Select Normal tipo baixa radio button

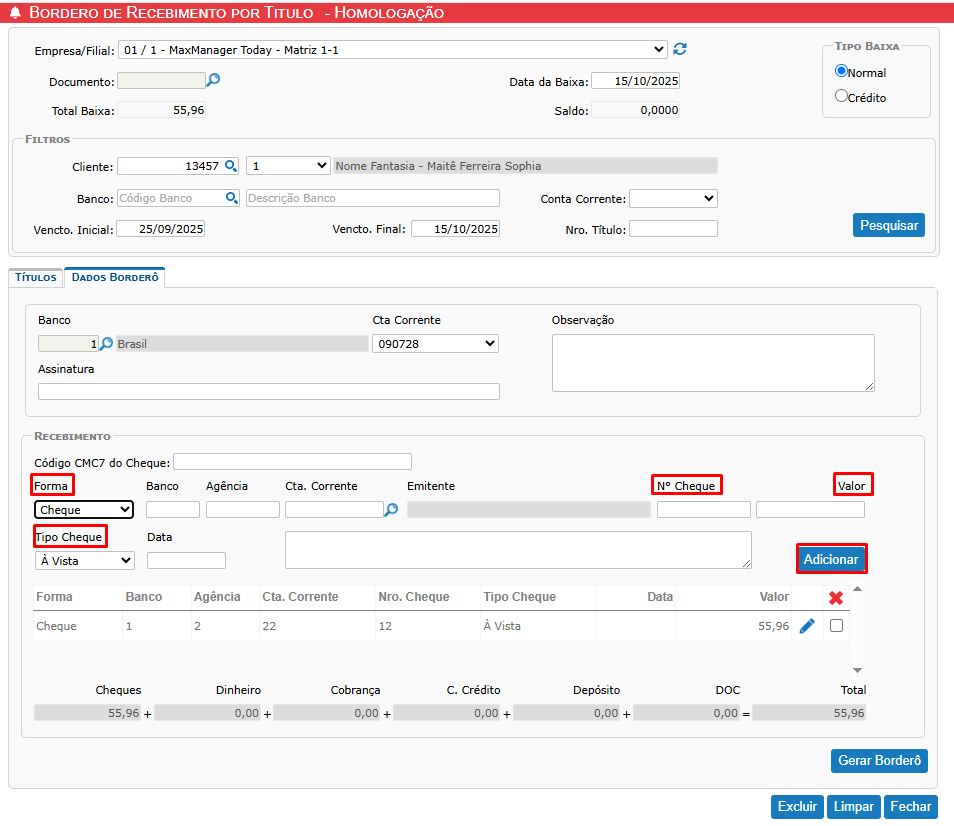(841, 71)
